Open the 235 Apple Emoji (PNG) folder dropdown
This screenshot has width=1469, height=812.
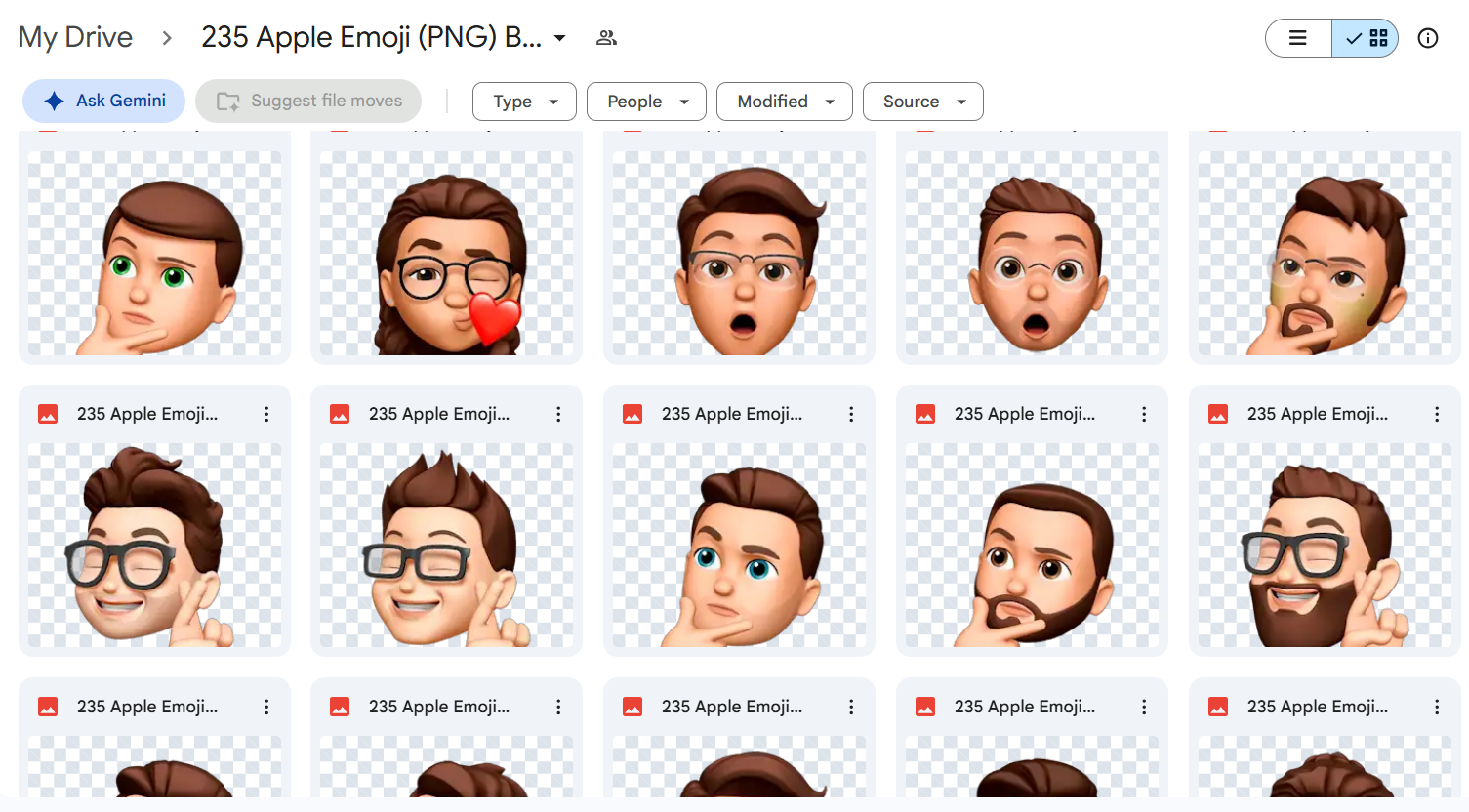pyautogui.click(x=559, y=38)
